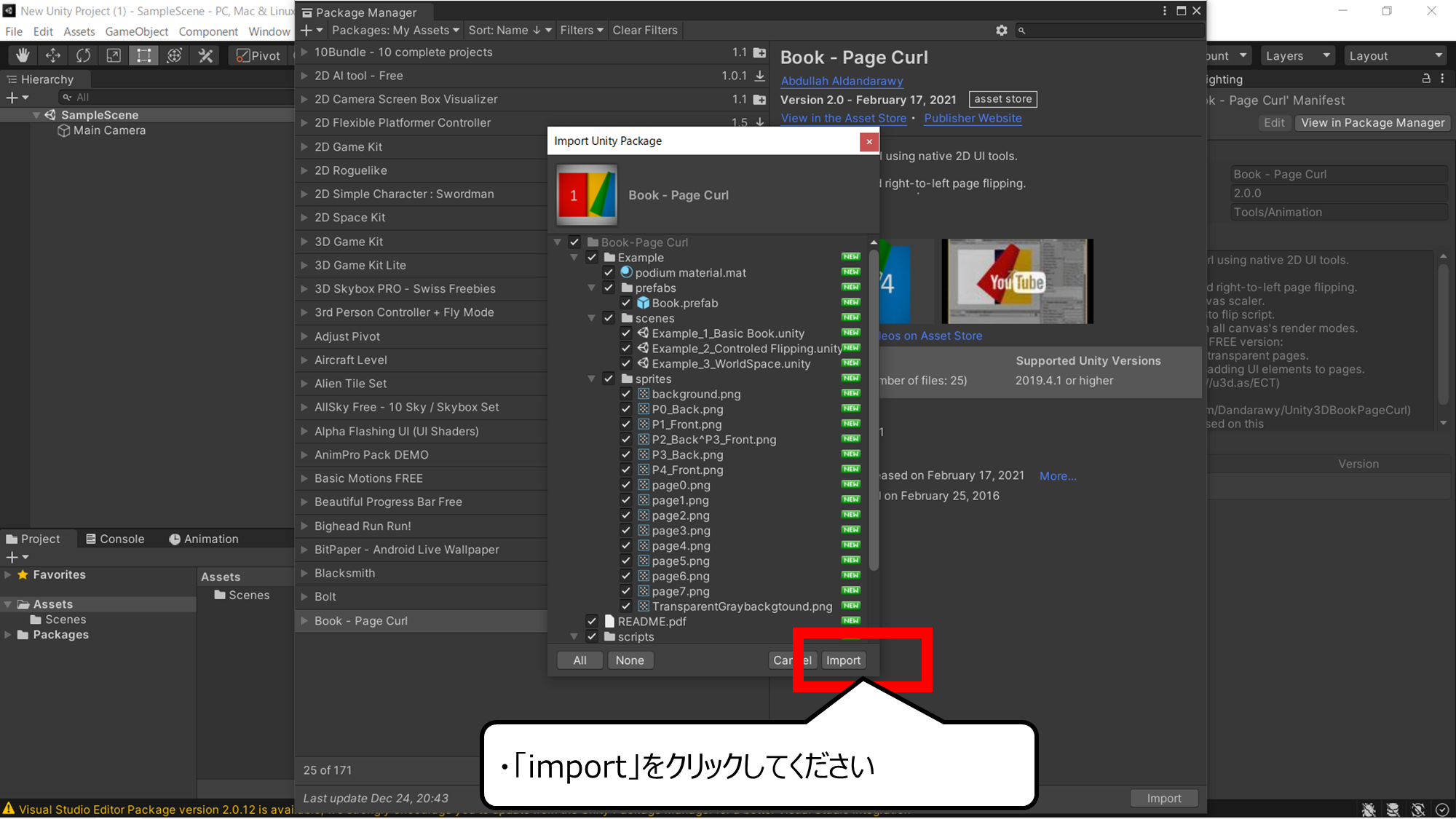Open the Sort: Name dropdown

510,30
